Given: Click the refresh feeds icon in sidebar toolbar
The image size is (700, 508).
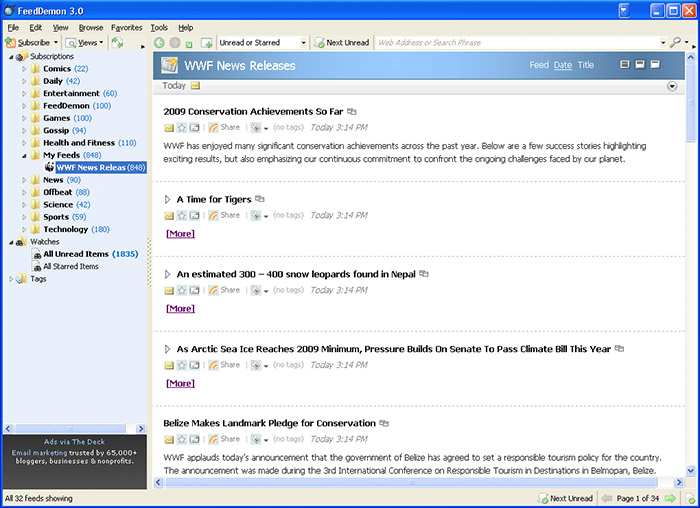Looking at the screenshot, I should (117, 43).
